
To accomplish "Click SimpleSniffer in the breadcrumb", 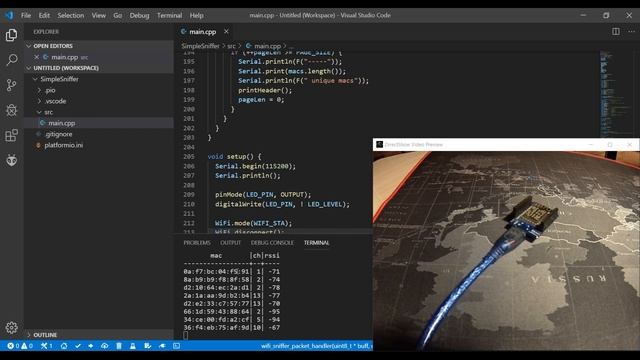I will (200, 46).
